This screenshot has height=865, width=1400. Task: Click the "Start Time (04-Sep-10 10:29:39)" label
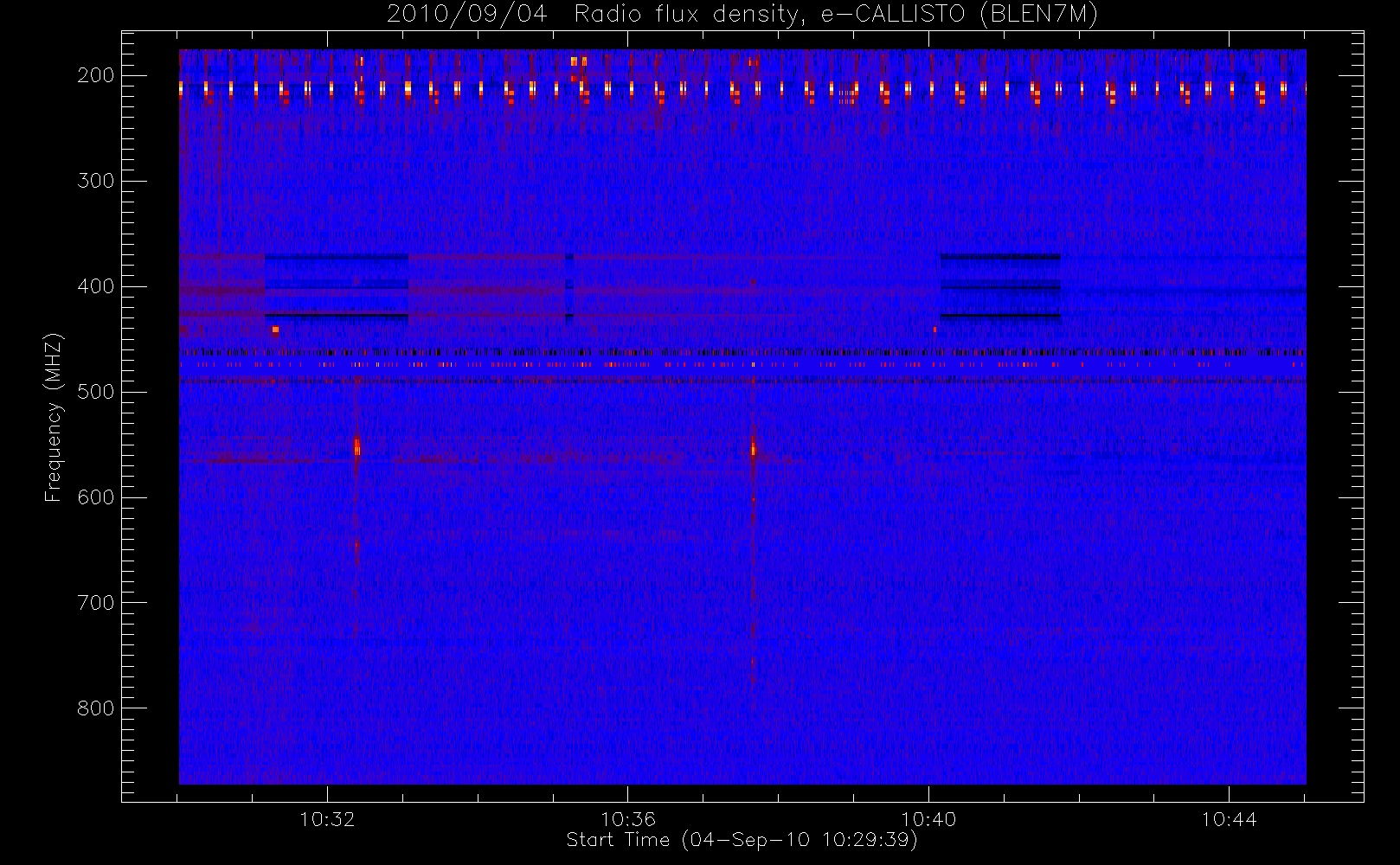[x=742, y=840]
